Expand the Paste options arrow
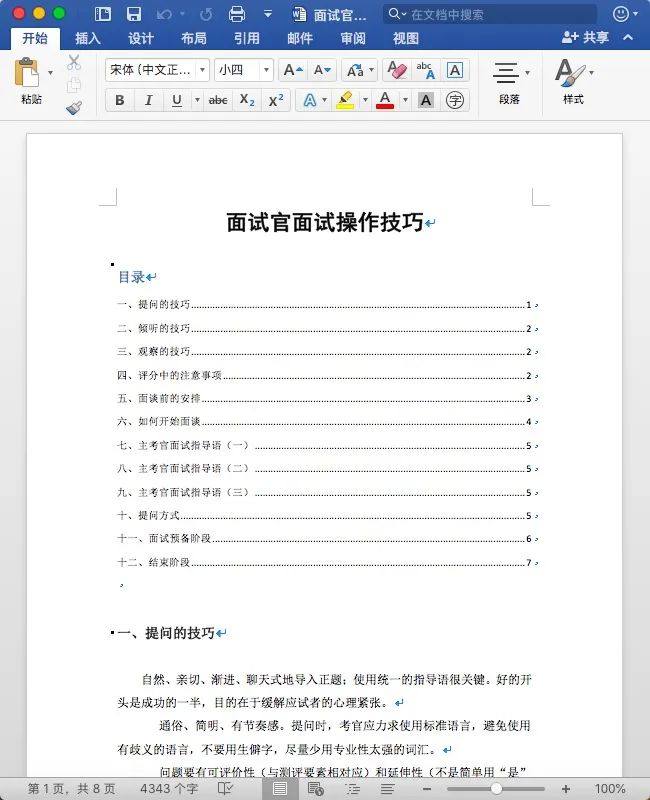Screen dimensions: 650x800 [x=51, y=72]
